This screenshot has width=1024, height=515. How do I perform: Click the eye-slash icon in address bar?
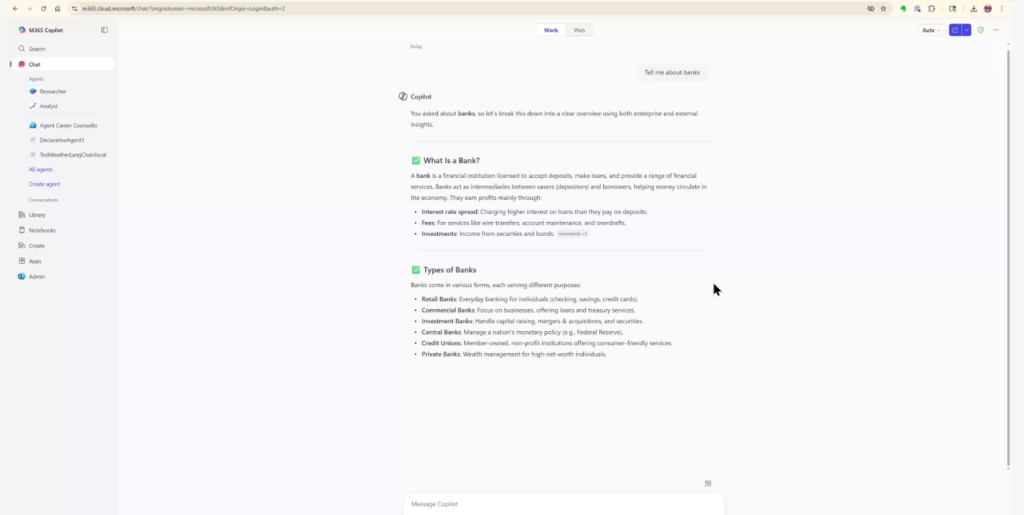(871, 8)
